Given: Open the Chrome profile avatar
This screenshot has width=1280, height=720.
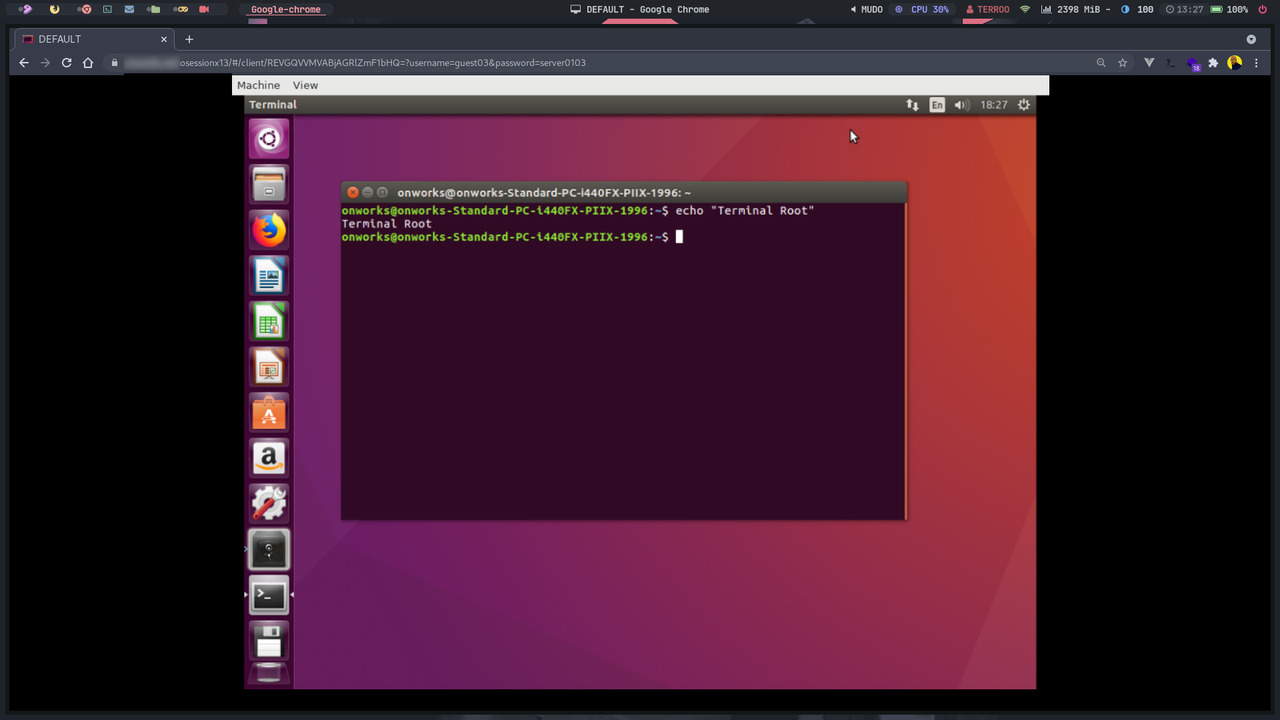Looking at the screenshot, I should point(1235,62).
